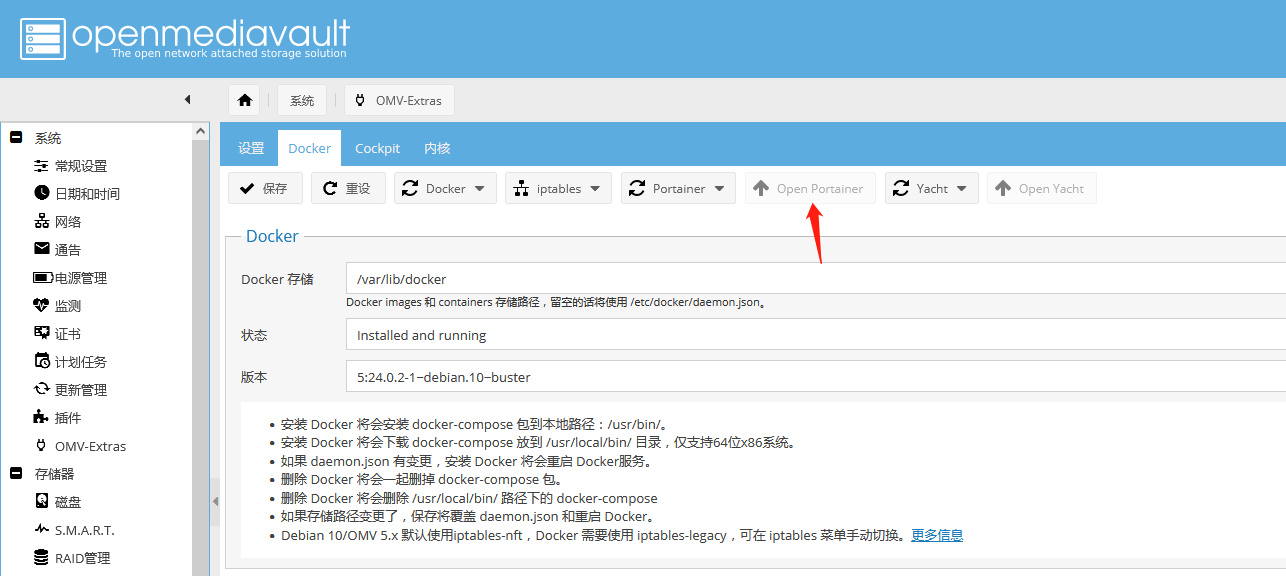Select OMV-Extras in the sidebar
This screenshot has width=1286, height=576.
click(x=90, y=446)
